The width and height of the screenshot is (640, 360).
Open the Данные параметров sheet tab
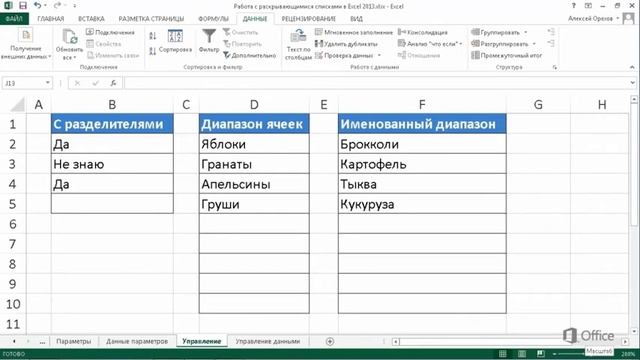pos(137,341)
